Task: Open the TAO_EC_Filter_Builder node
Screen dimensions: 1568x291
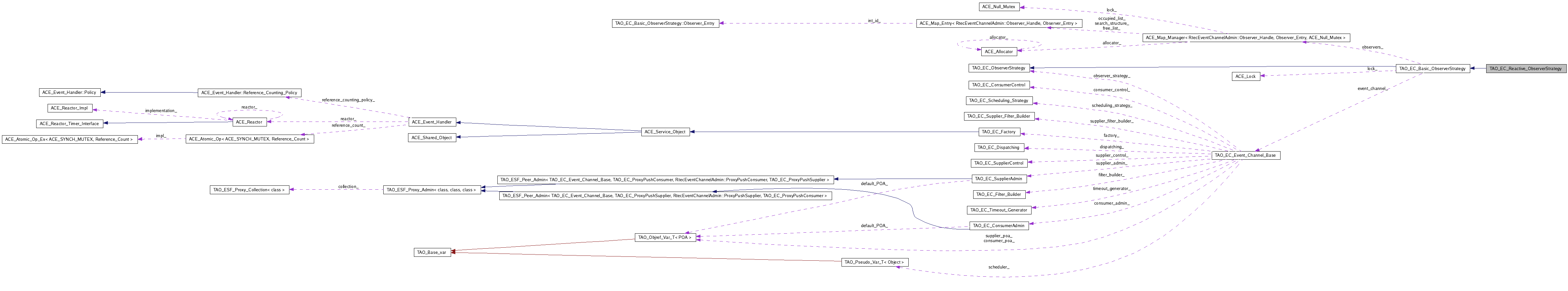Action: (999, 194)
